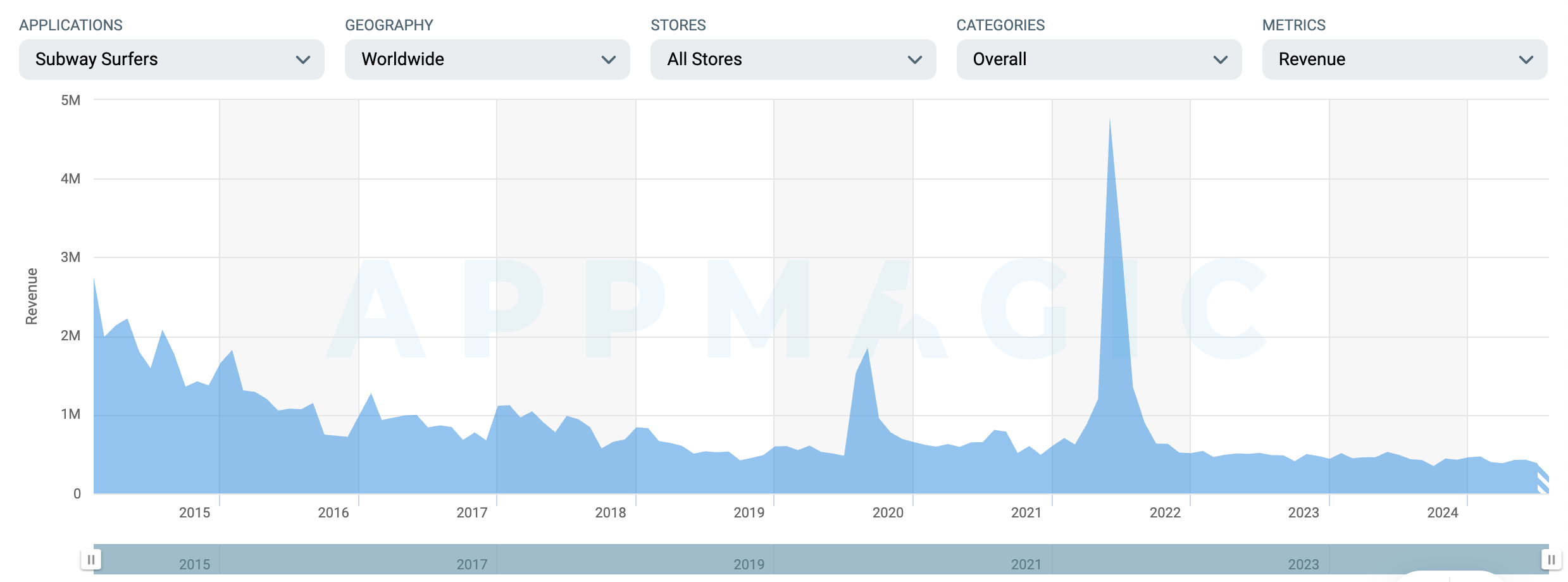Expand the Overall categories dropdown

[1098, 59]
